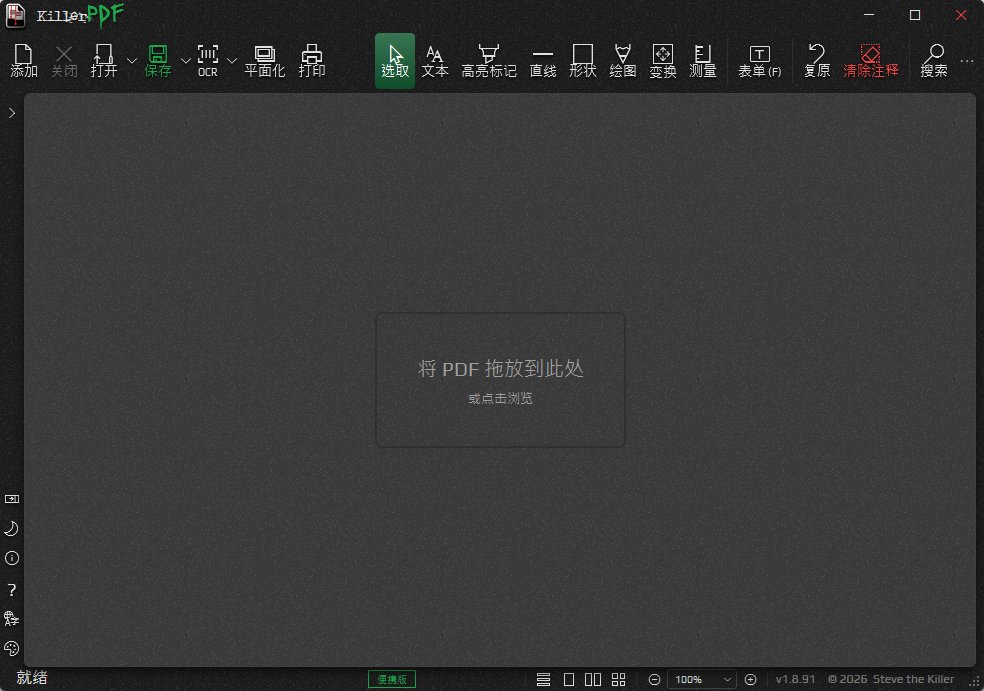
Task: Open help question mark icon
Action: point(12,589)
